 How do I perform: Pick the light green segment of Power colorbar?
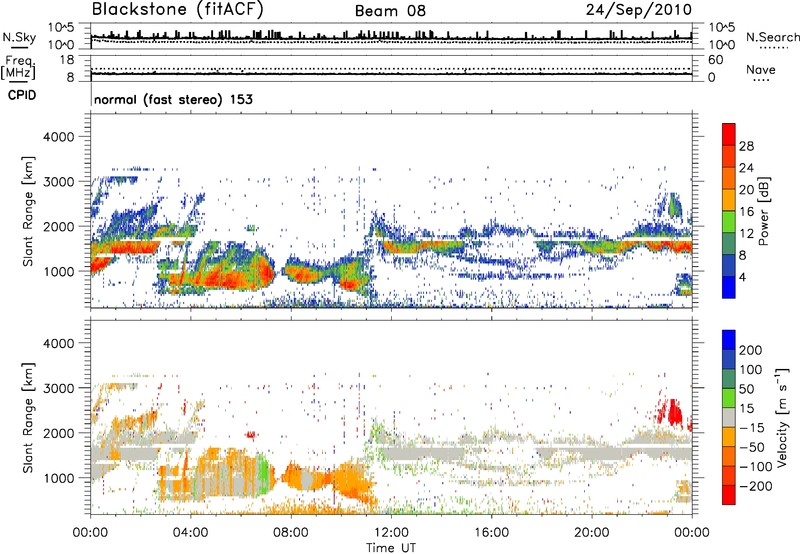[x=729, y=222]
